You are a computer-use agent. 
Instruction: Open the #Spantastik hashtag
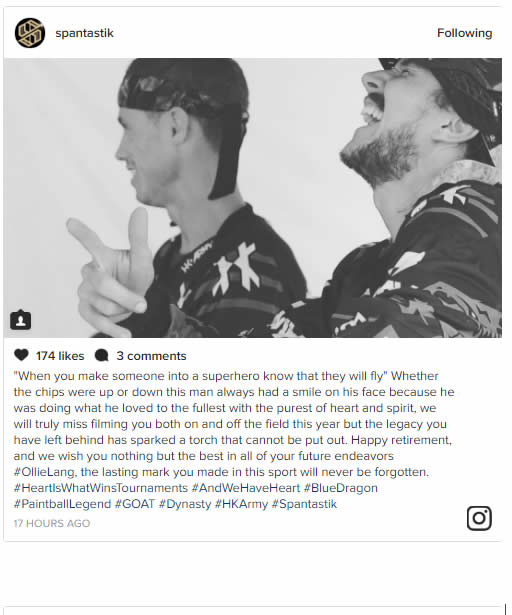tap(304, 504)
